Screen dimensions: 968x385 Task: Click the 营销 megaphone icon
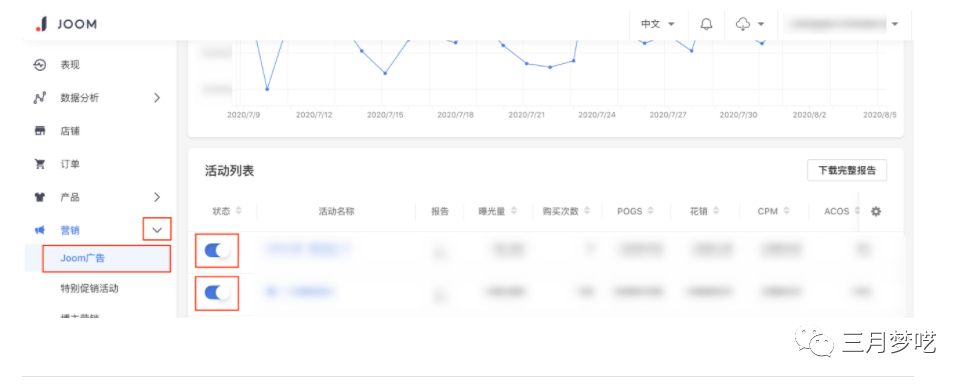pyautogui.click(x=40, y=230)
